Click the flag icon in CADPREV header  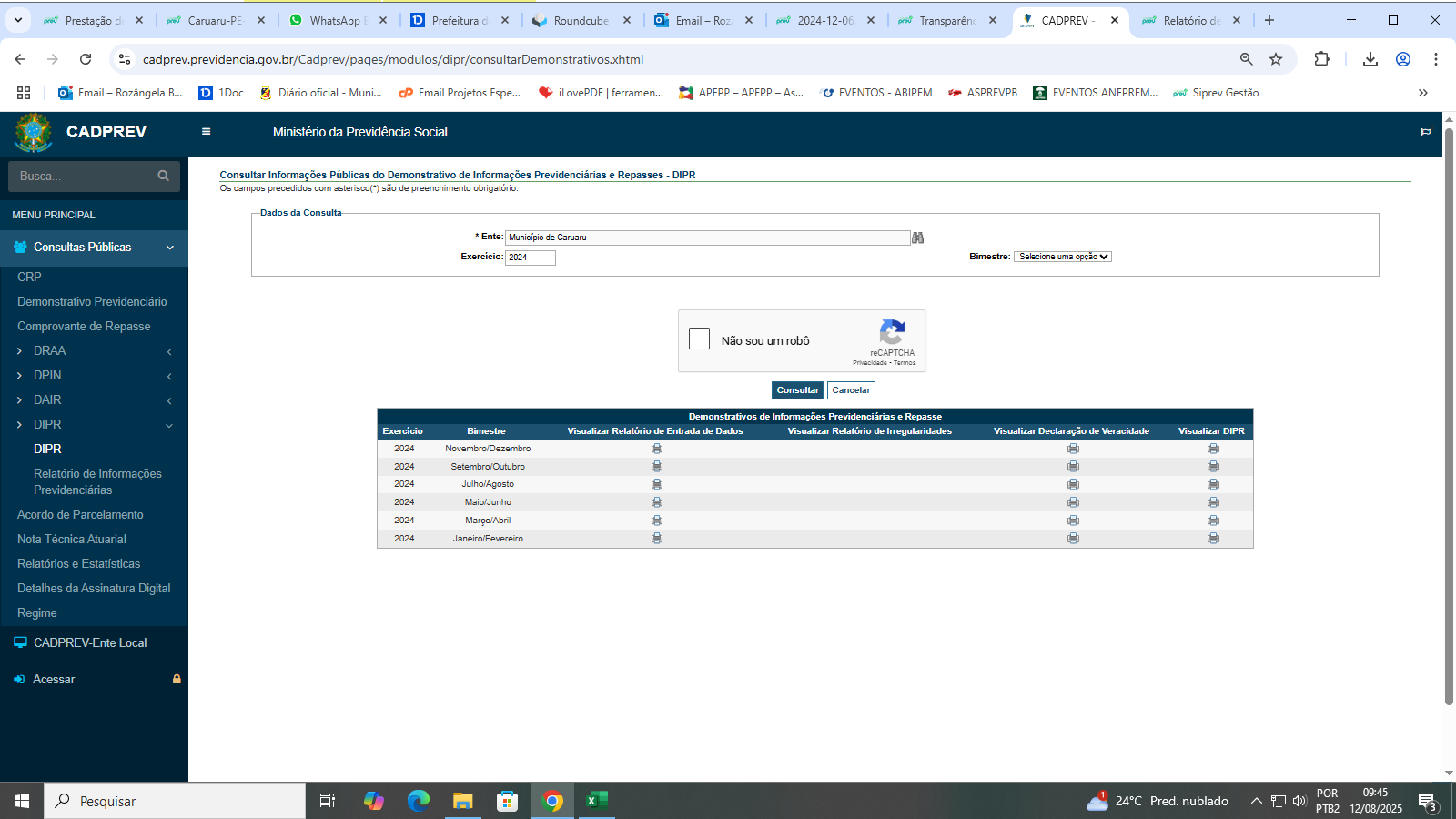click(x=1425, y=133)
